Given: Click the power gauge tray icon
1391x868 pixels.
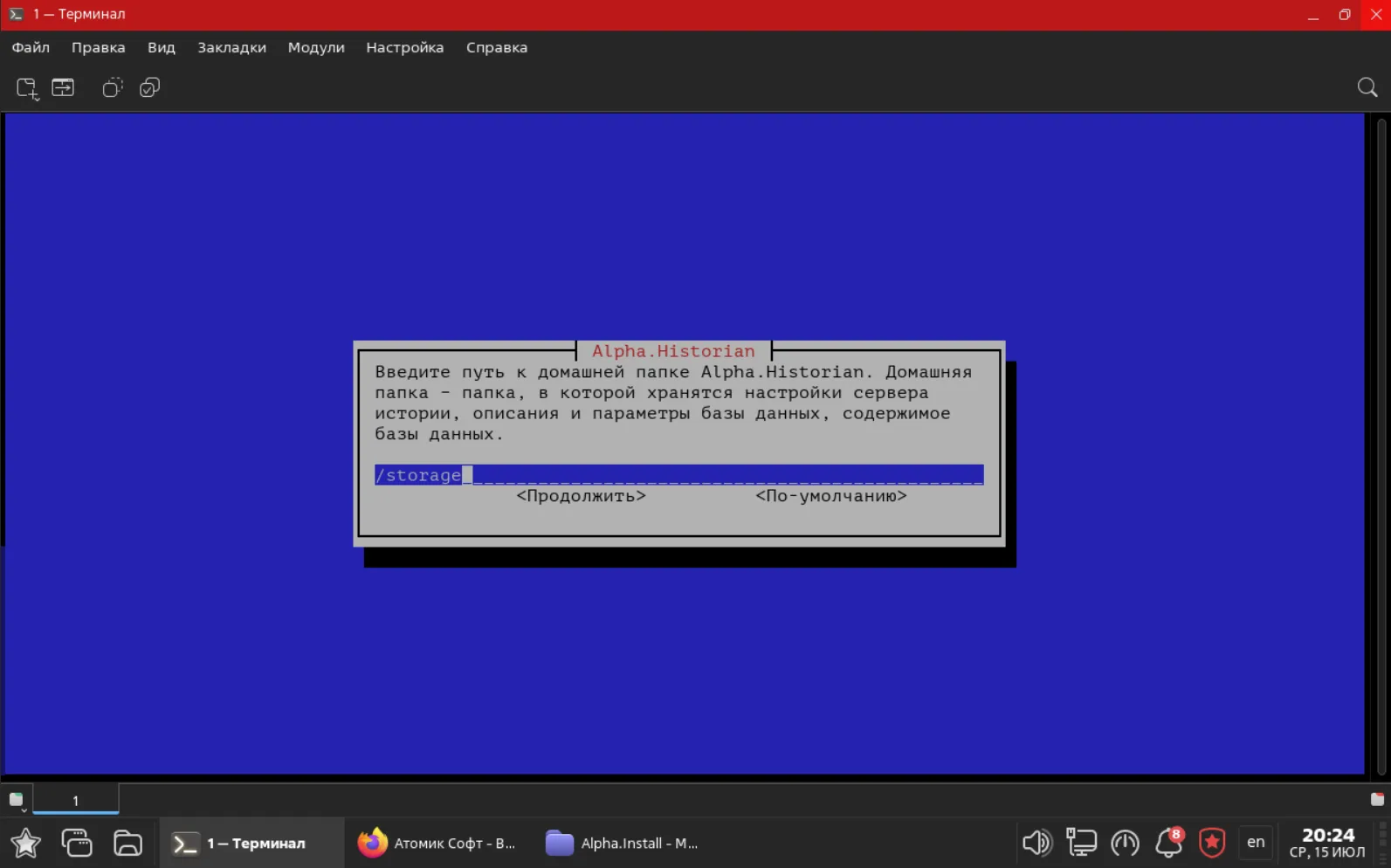Looking at the screenshot, I should pos(1125,843).
